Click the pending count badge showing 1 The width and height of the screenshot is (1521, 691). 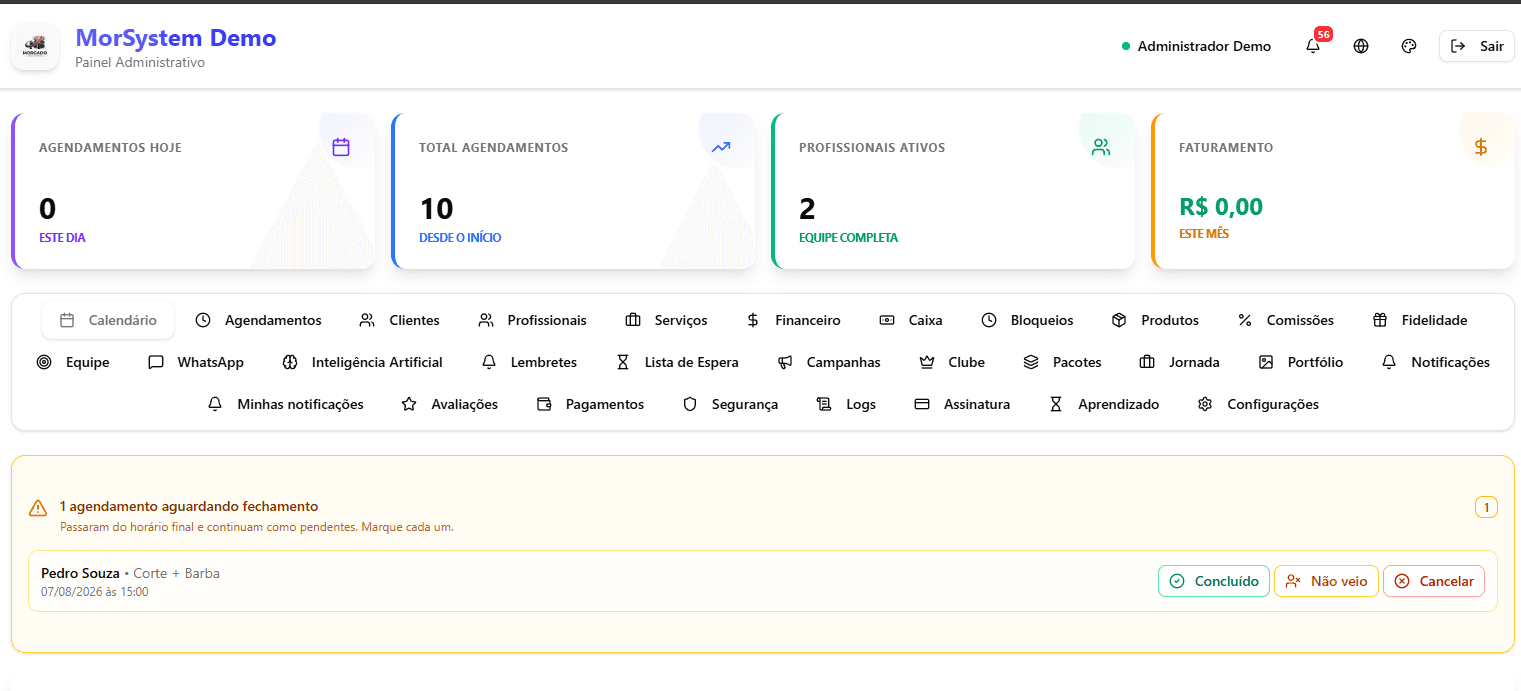pos(1486,508)
